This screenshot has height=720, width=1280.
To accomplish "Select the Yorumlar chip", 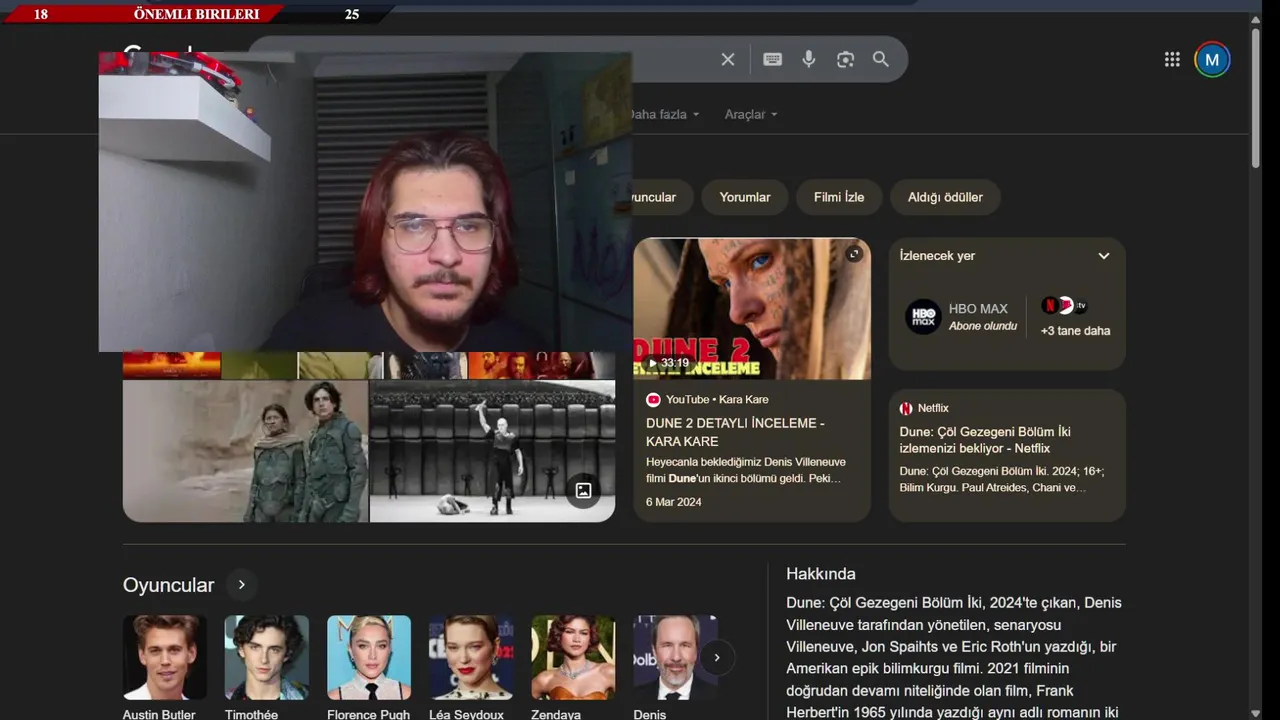I will (745, 197).
